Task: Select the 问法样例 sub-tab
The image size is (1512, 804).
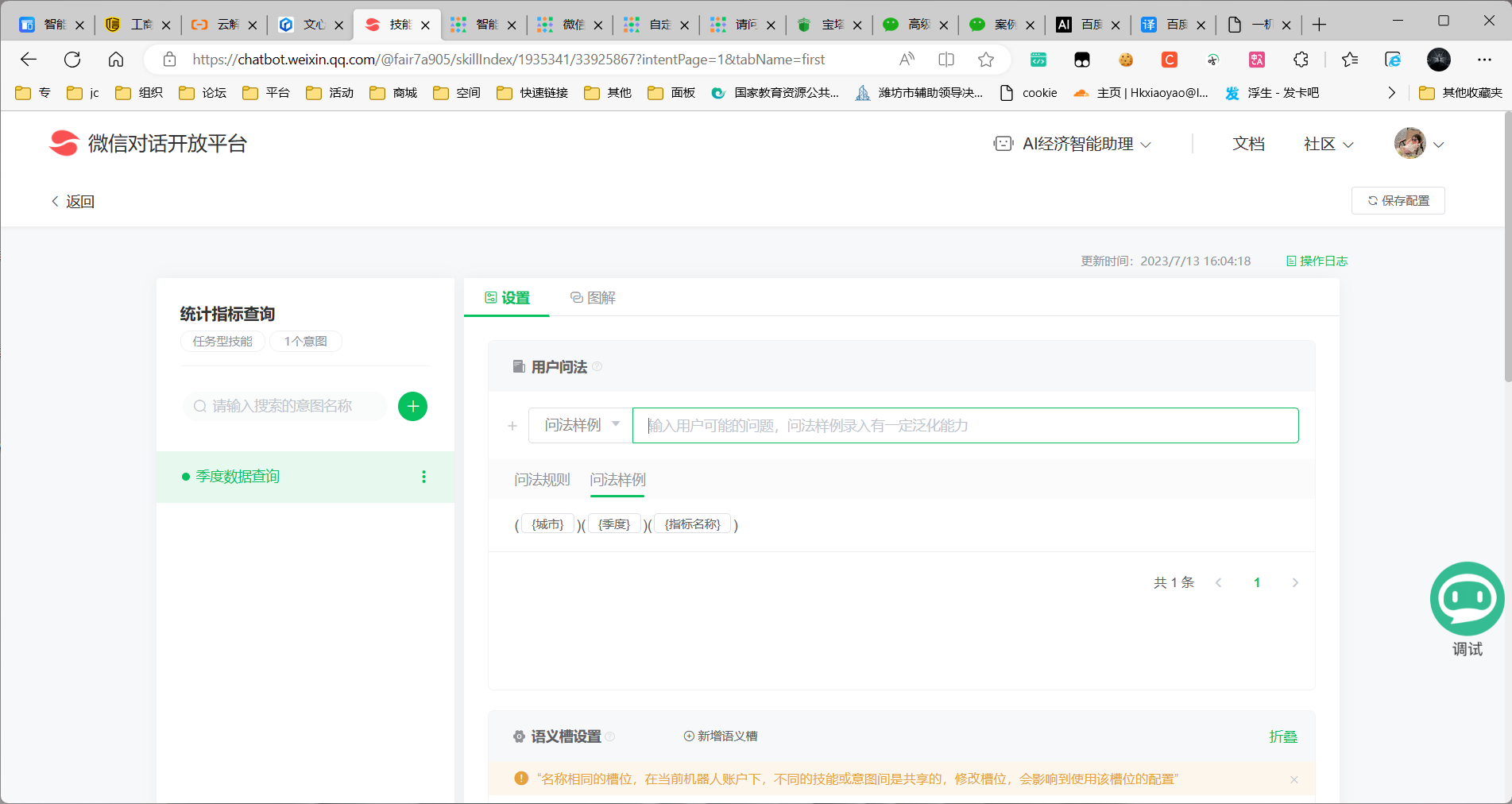Action: [x=617, y=480]
